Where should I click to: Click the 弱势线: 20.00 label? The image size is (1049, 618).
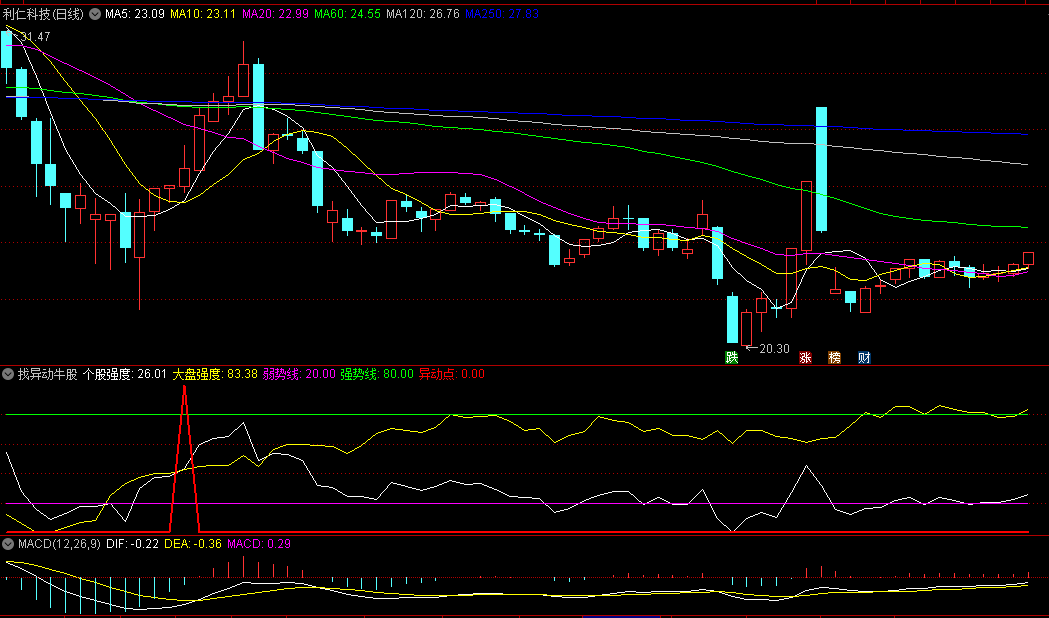(299, 374)
